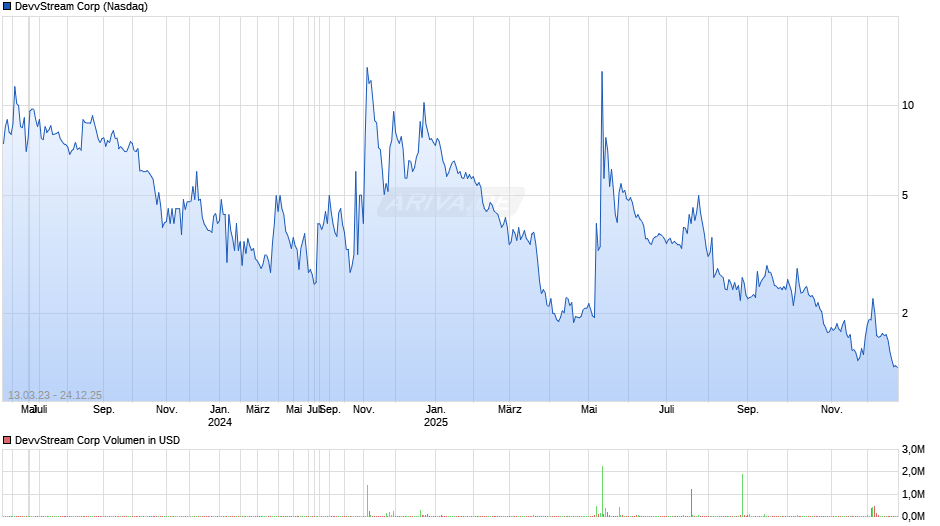Click the 'März' label after Jan. 2025
This screenshot has width=940, height=526.
tap(510, 410)
